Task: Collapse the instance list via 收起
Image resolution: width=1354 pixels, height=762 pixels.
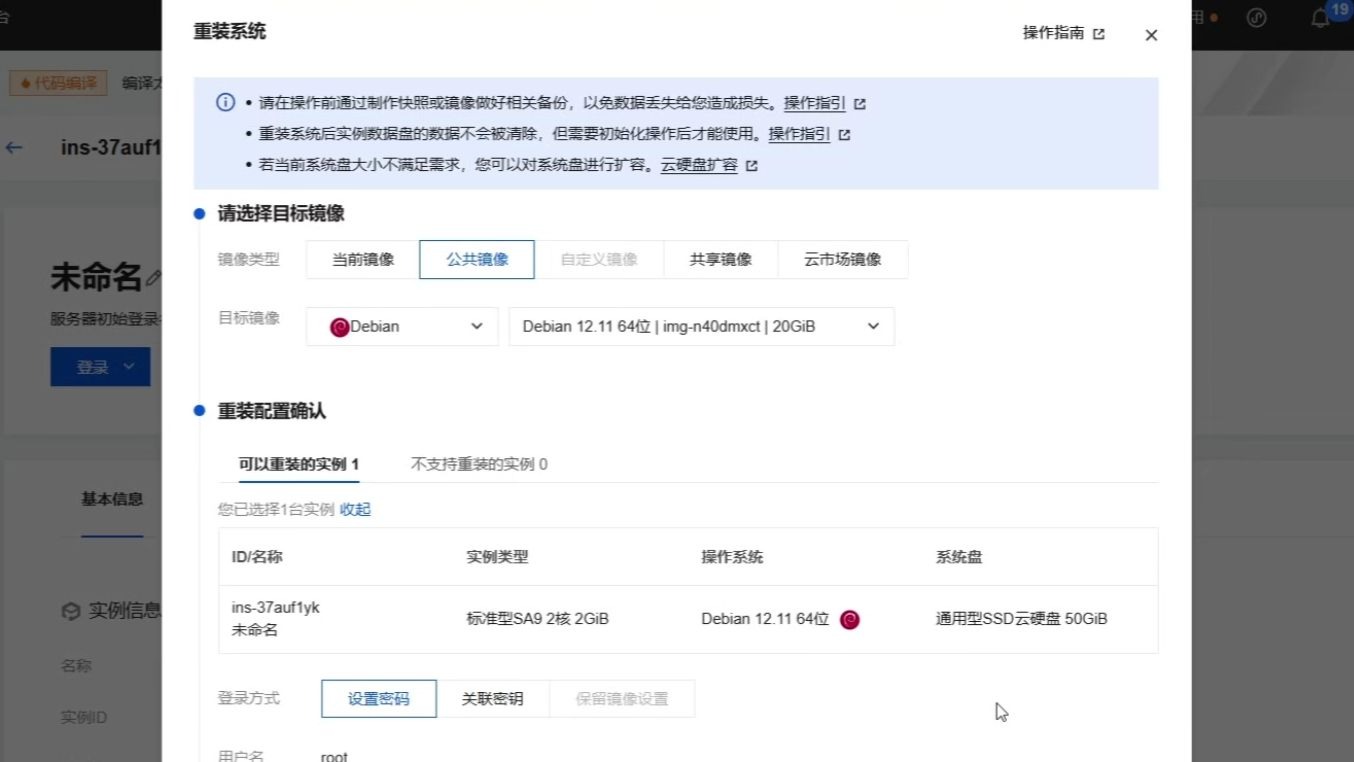Action: (x=355, y=509)
